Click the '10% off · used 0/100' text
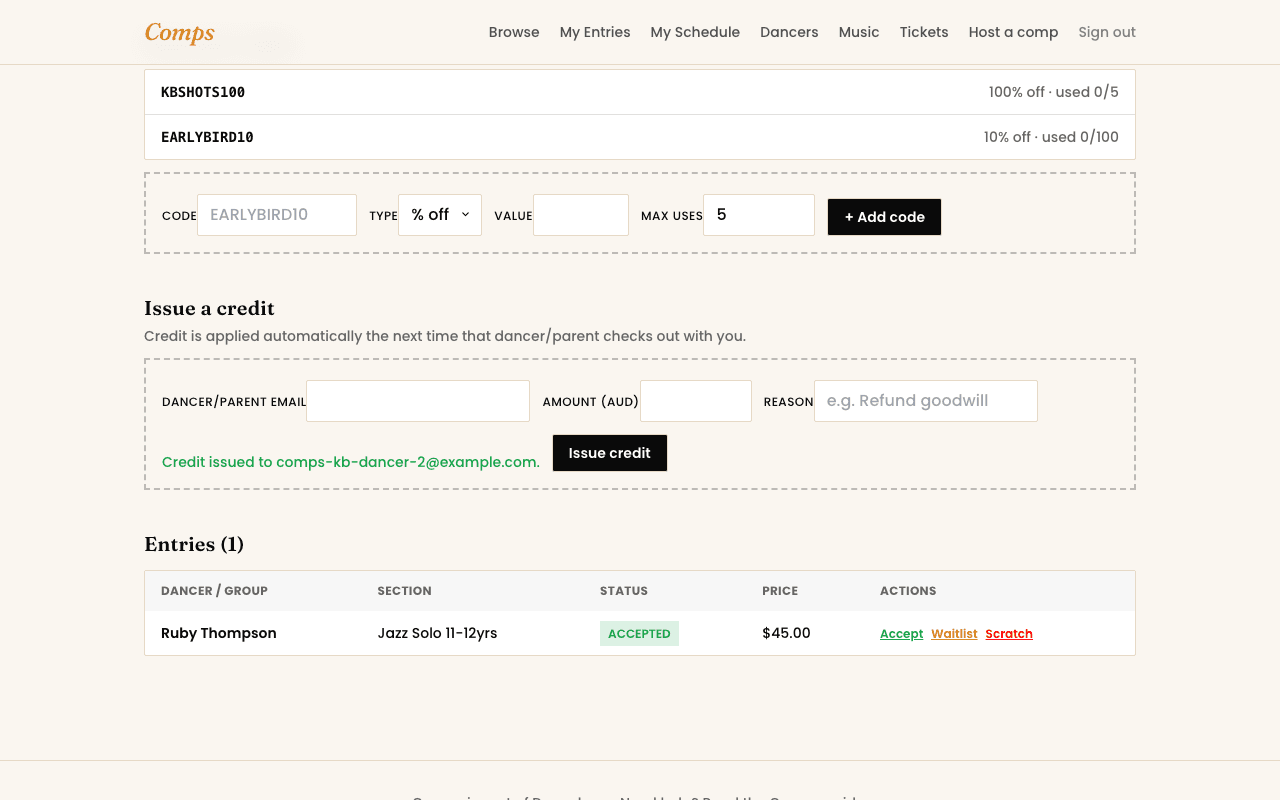The height and width of the screenshot is (800, 1280). pyautogui.click(x=1051, y=137)
